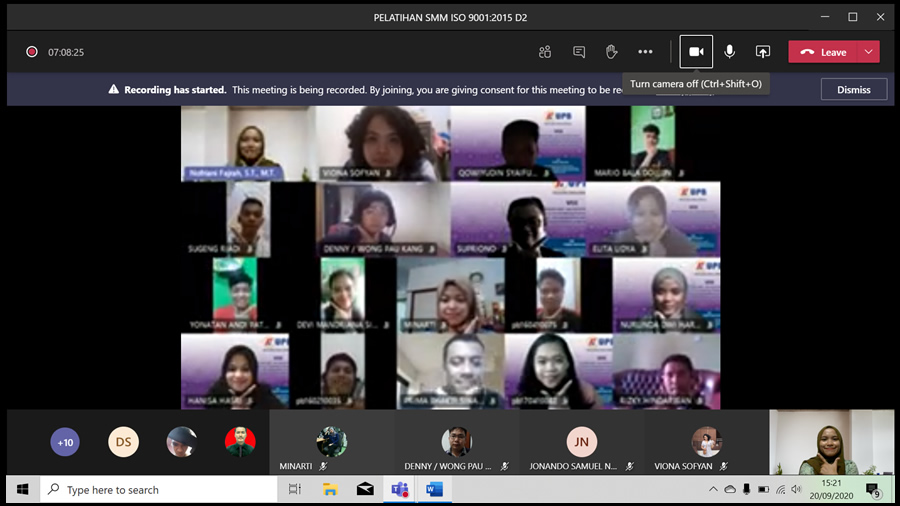900x506 pixels.
Task: Leave the meeting with the red button
Action: 824,52
